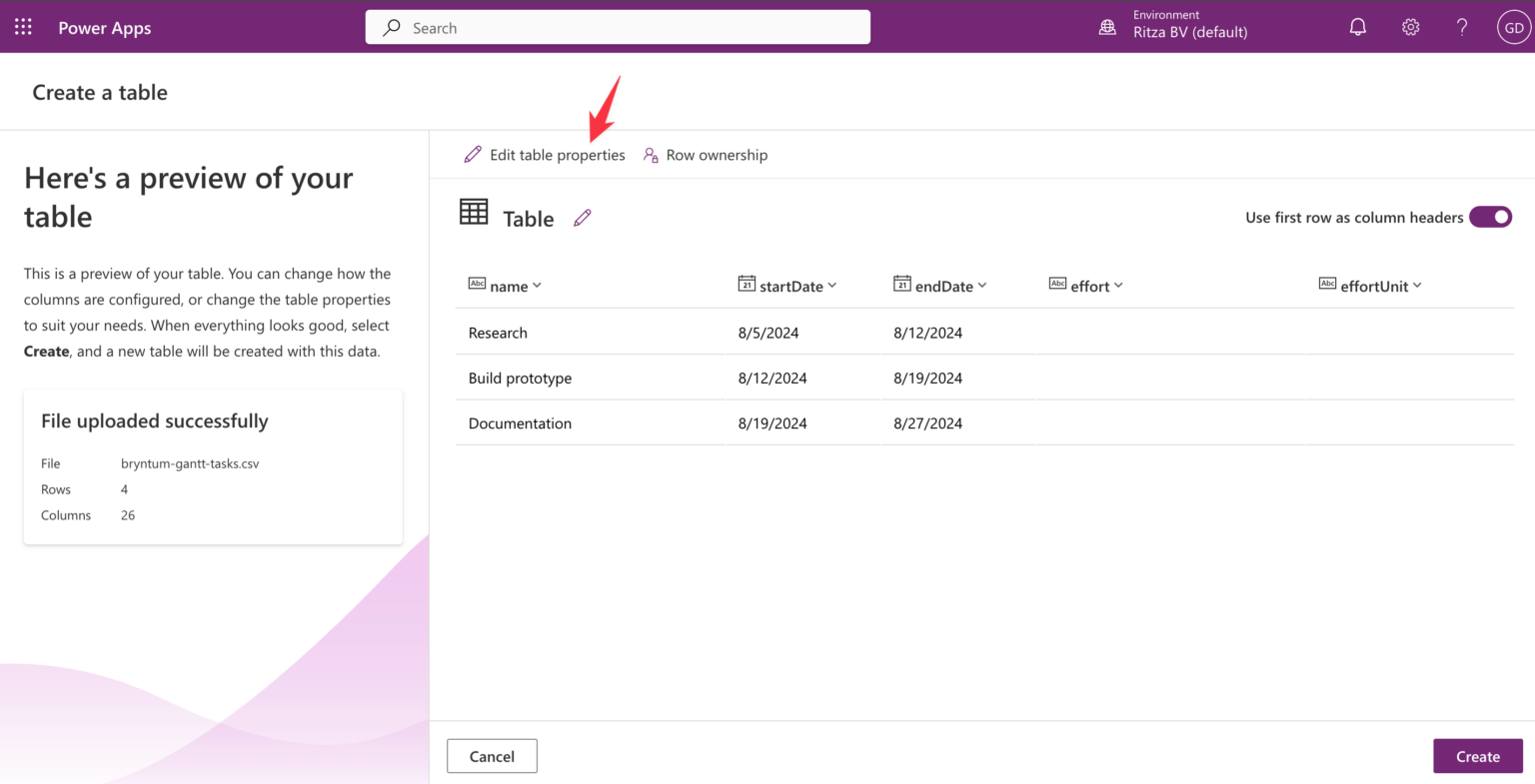
Task: Click the calendar icon on endDate column
Action: 900,284
